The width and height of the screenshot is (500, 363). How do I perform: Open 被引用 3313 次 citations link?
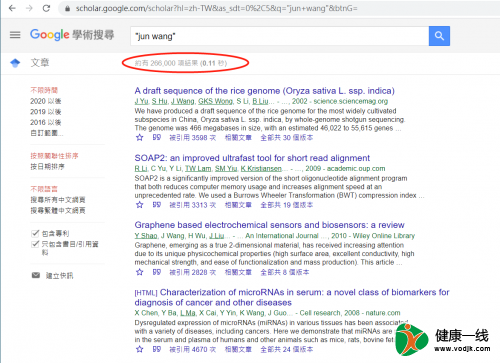(x=193, y=205)
